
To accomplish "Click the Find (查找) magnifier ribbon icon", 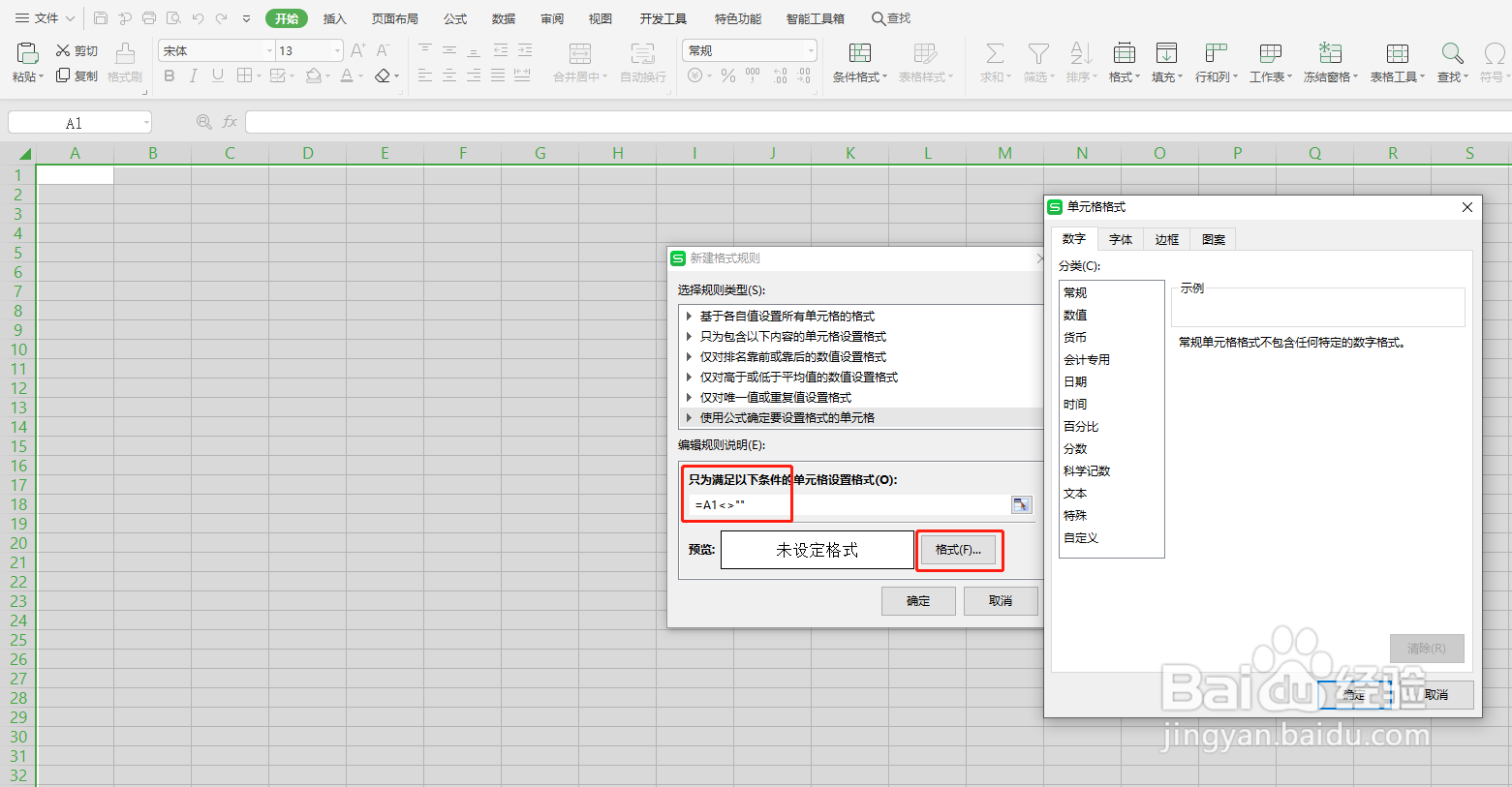I will (x=1452, y=53).
